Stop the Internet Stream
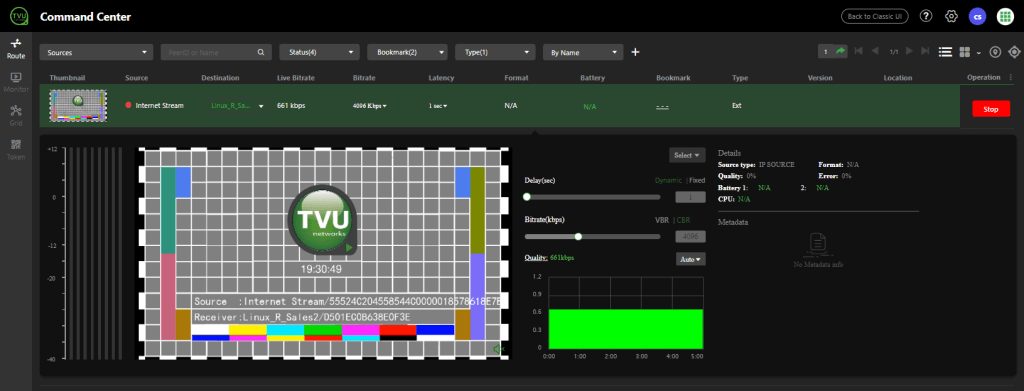Screen dimensions: 1024x391 pos(991,109)
